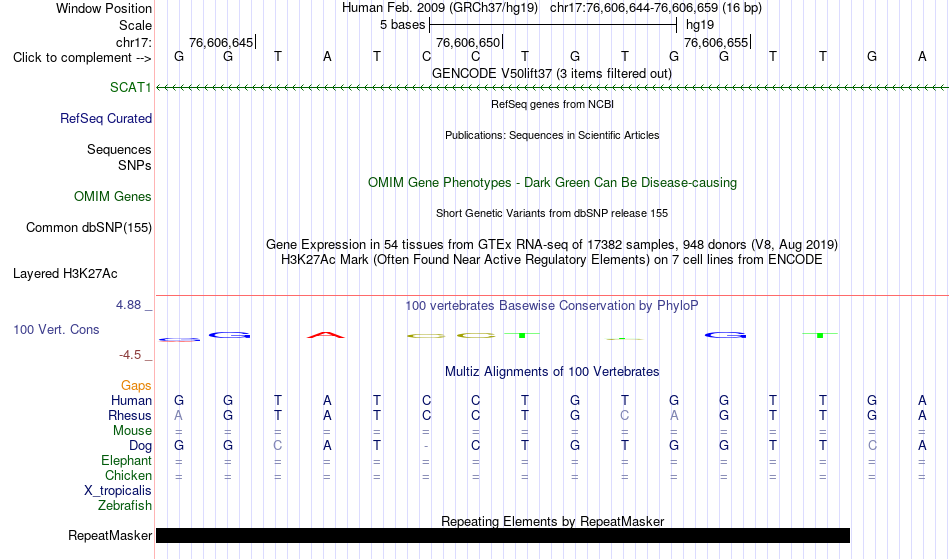The width and height of the screenshot is (950, 559).
Task: Select the Elephant species row label
Action: point(126,460)
